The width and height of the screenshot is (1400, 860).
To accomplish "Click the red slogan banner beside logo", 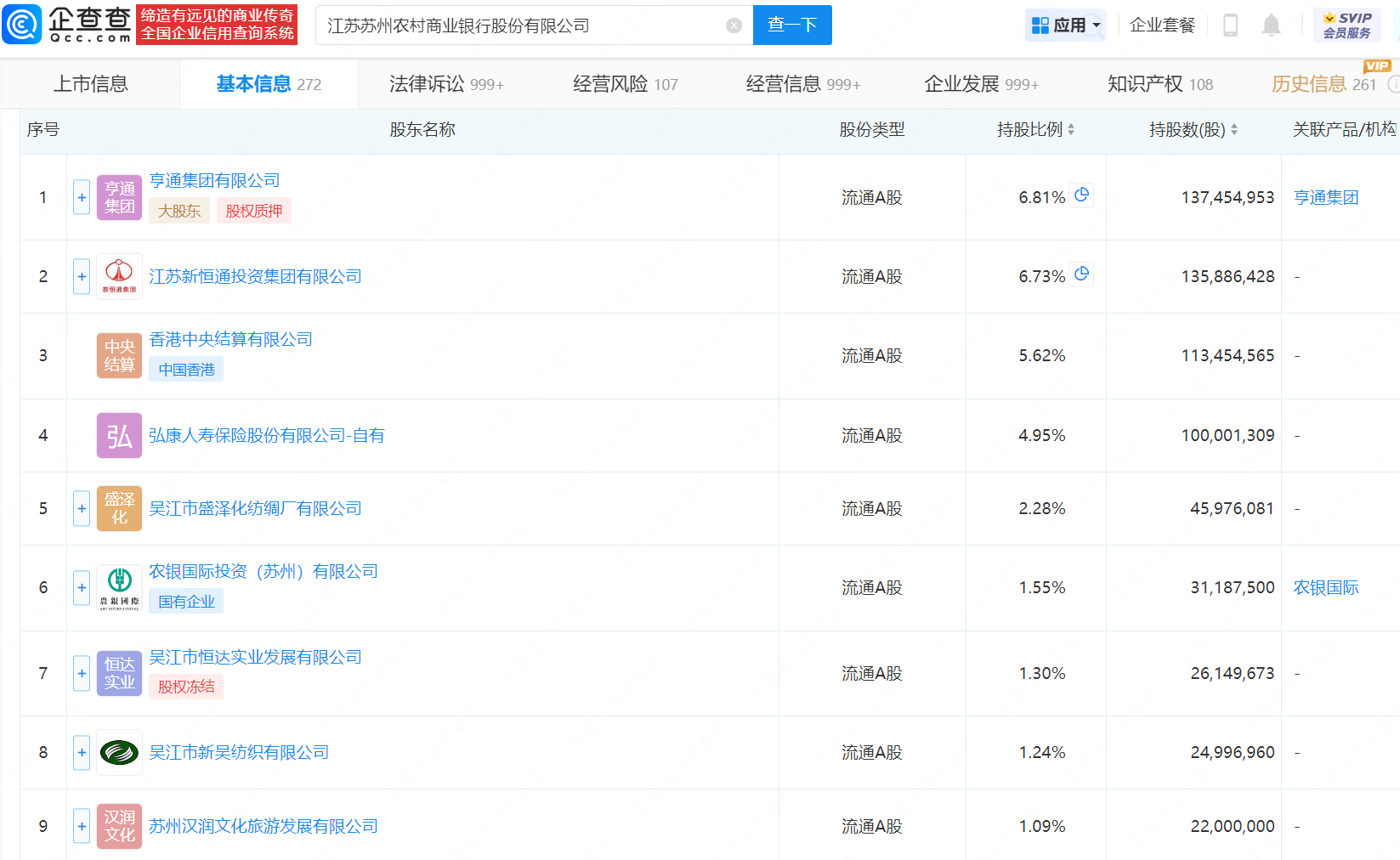I will tap(217, 25).
